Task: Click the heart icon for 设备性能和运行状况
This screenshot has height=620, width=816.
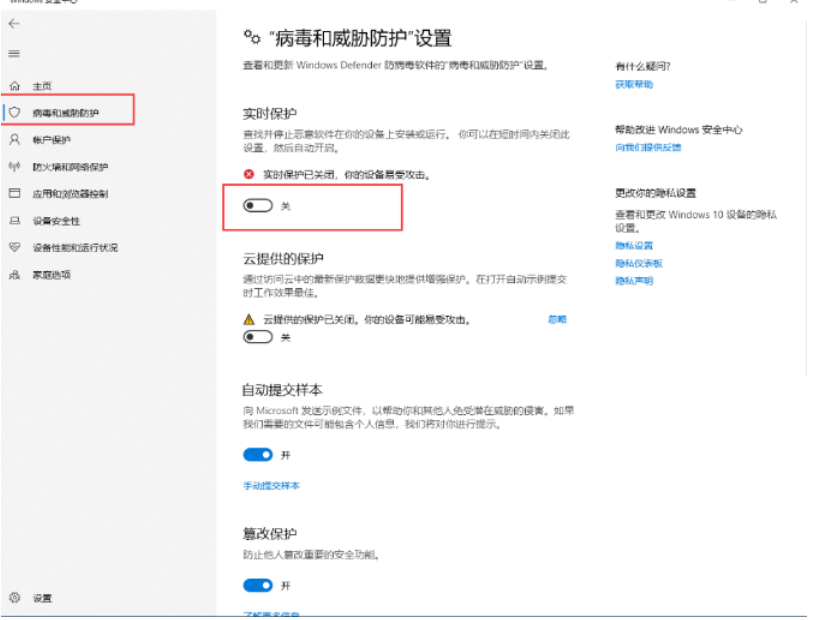Action: [15, 247]
